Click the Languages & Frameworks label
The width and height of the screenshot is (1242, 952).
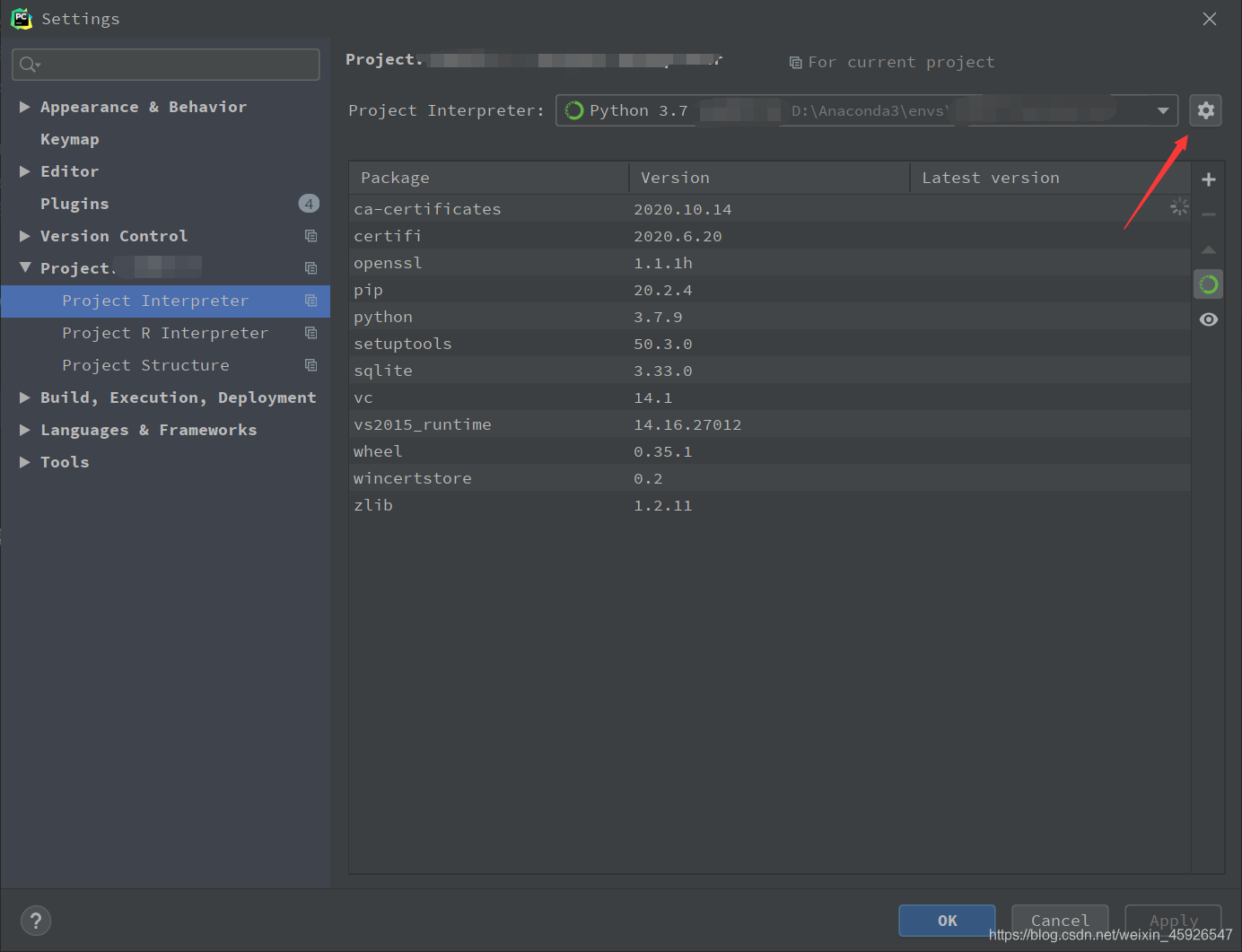tap(149, 430)
